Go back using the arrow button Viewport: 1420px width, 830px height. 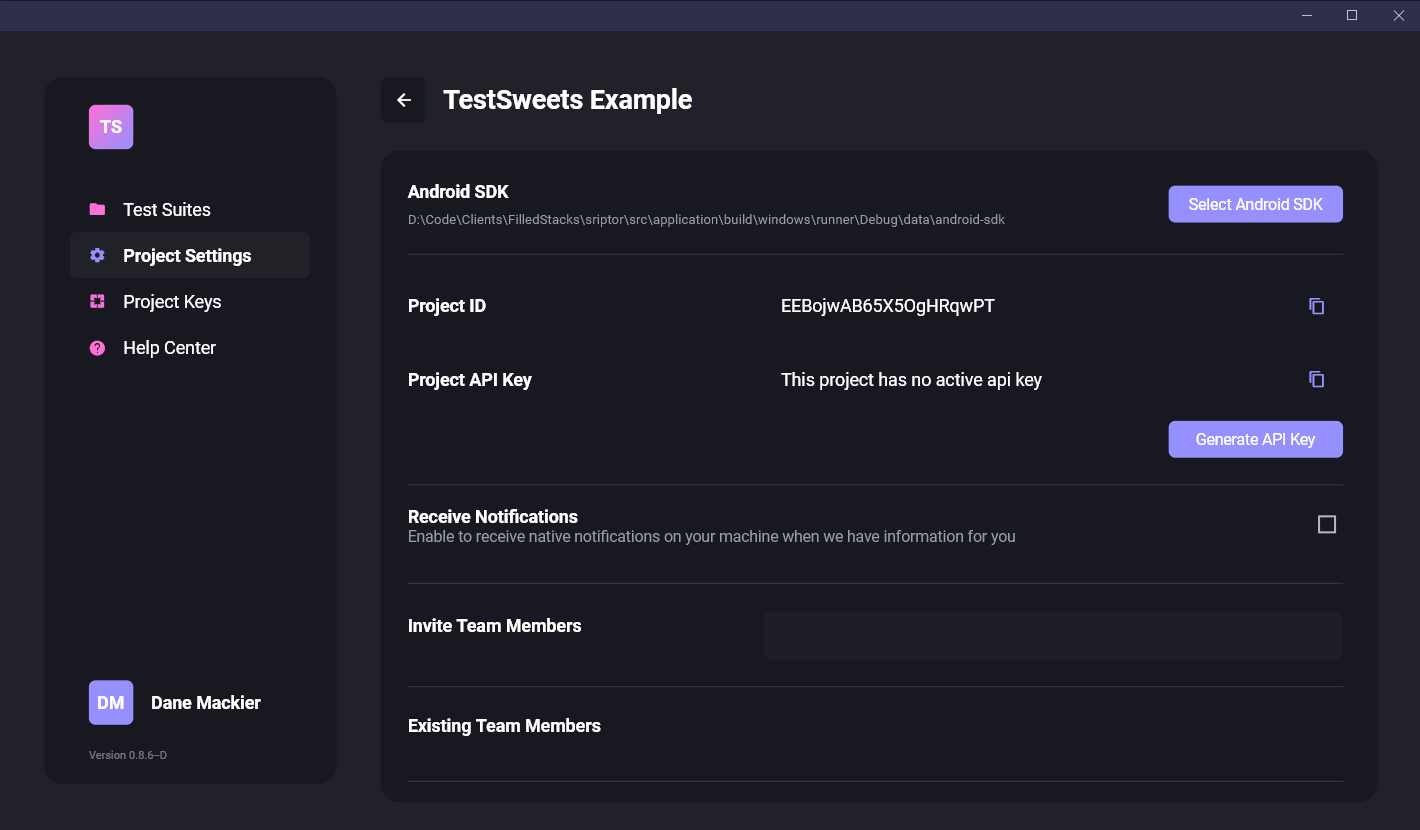click(x=403, y=100)
